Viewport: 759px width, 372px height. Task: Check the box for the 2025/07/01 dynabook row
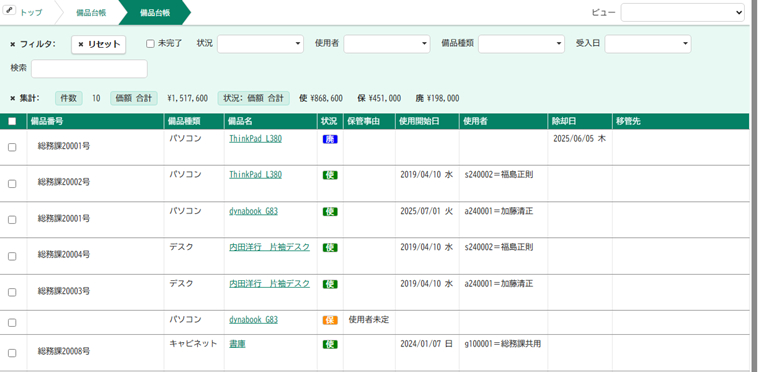(12, 220)
